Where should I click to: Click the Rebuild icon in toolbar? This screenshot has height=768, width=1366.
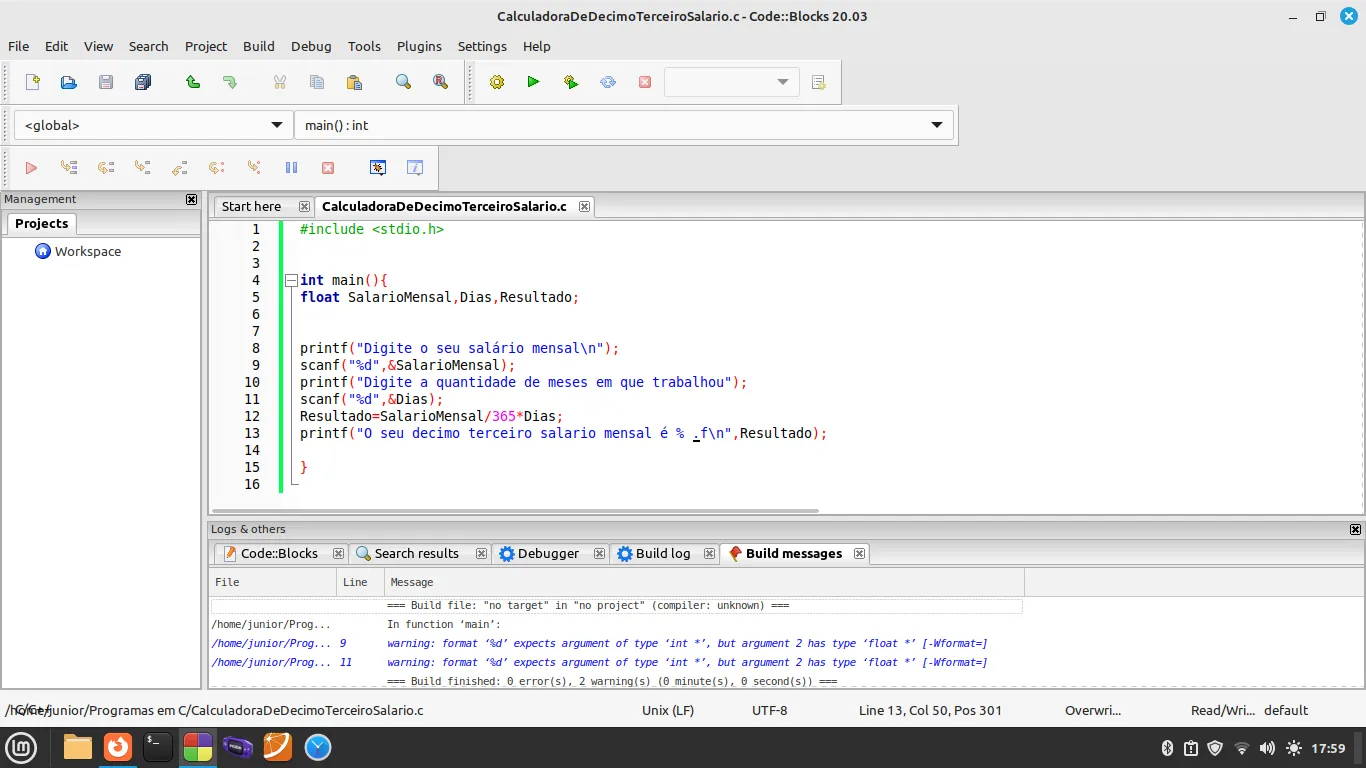(x=608, y=82)
